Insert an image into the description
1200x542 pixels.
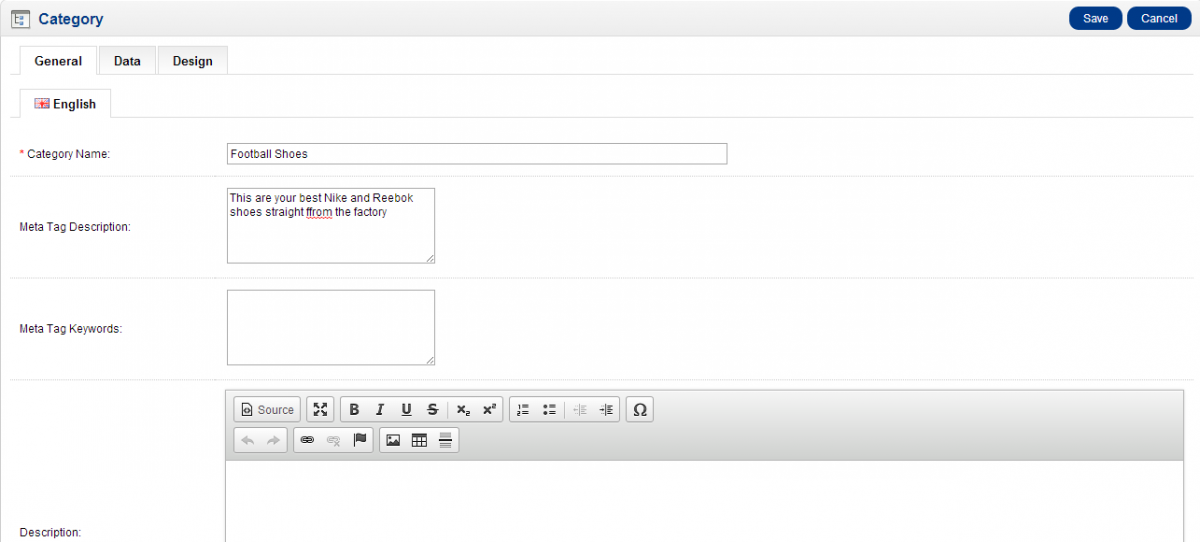pos(393,440)
